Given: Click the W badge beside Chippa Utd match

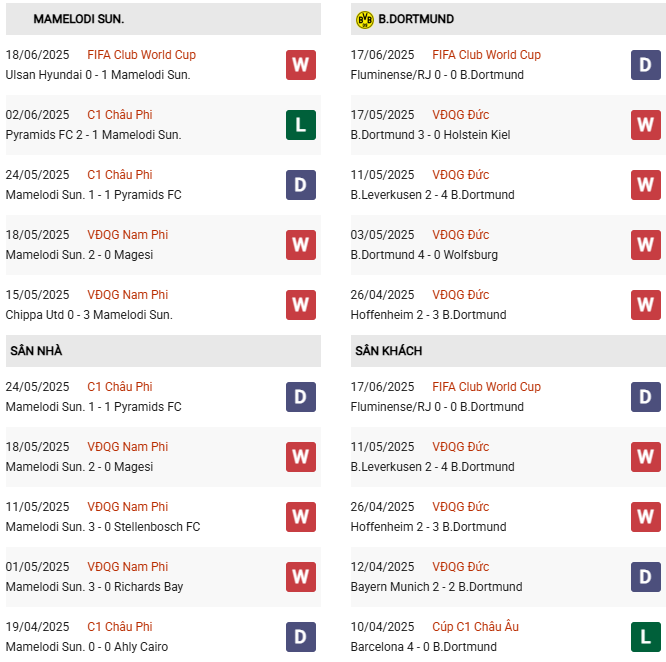Looking at the screenshot, I should (300, 305).
